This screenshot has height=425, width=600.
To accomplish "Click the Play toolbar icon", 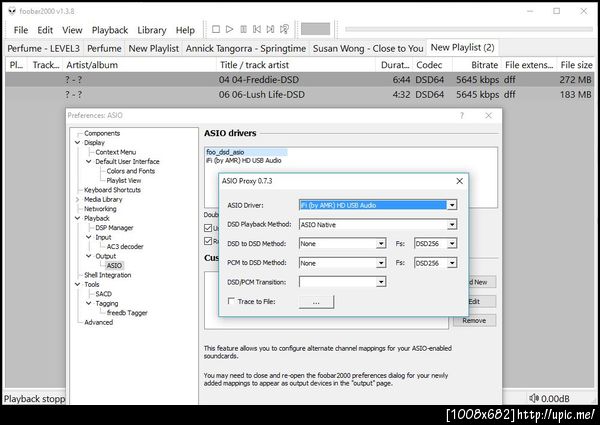I will pyautogui.click(x=230, y=29).
